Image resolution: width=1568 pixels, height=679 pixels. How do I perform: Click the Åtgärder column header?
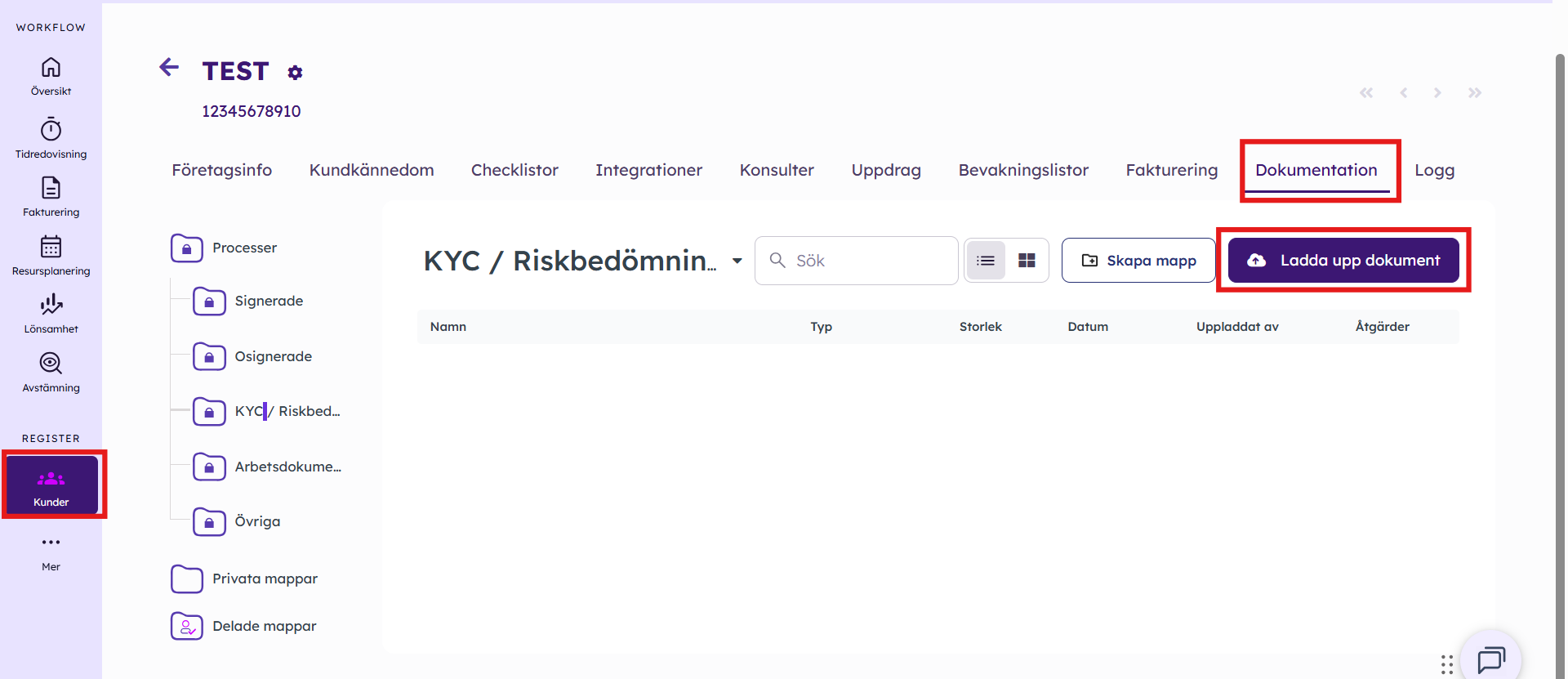point(1383,327)
